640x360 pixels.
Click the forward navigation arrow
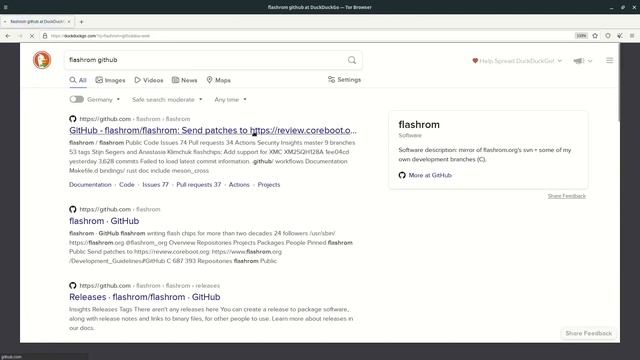click(20, 36)
